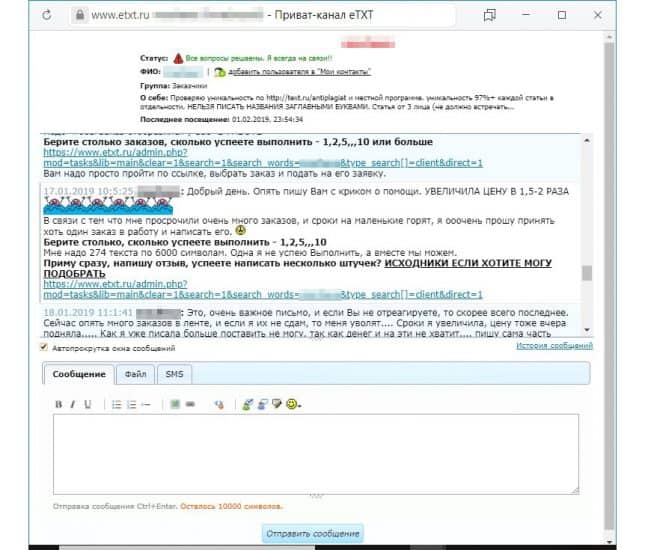Click the remove link icon
645x550 pixels.
[219, 405]
